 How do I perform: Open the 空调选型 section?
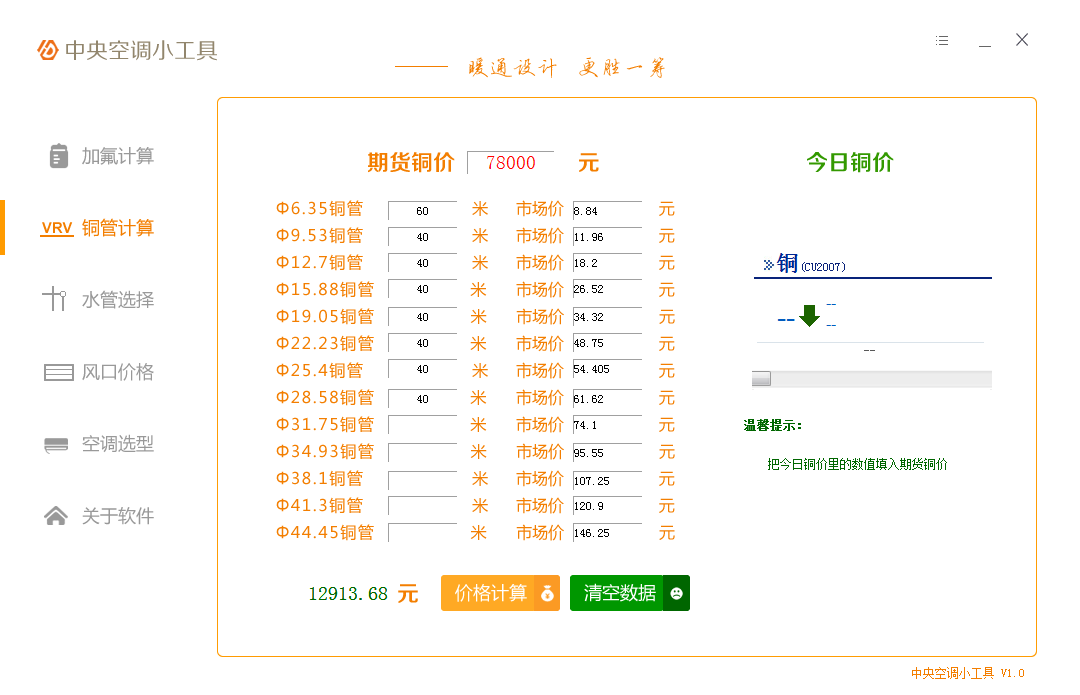118,444
